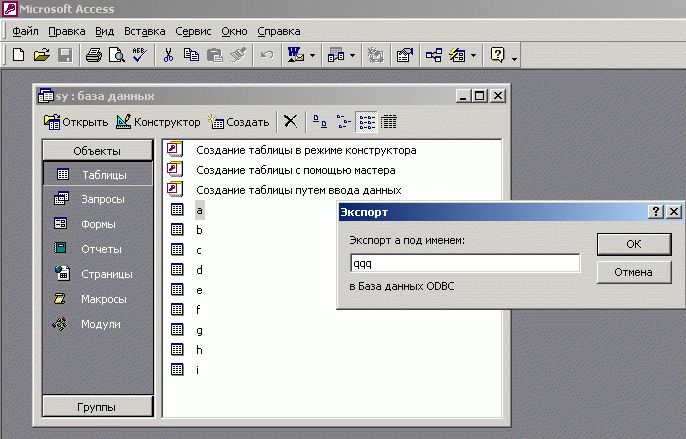The height and width of the screenshot is (439, 686).
Task: Expand the New Object dropdown arrow
Action: click(473, 56)
